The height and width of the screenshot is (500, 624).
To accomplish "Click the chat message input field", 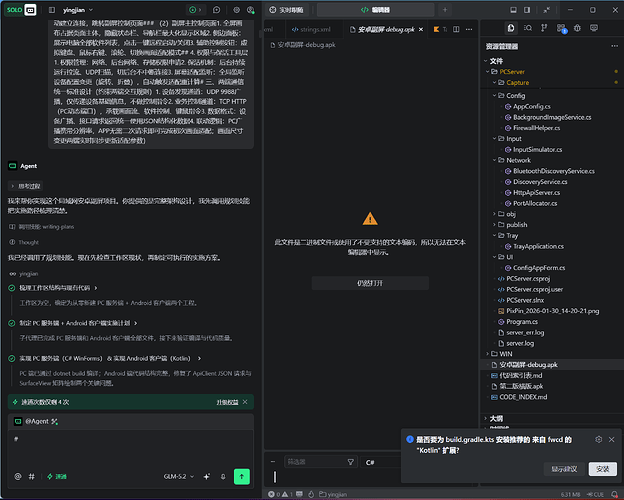I will tap(131, 448).
